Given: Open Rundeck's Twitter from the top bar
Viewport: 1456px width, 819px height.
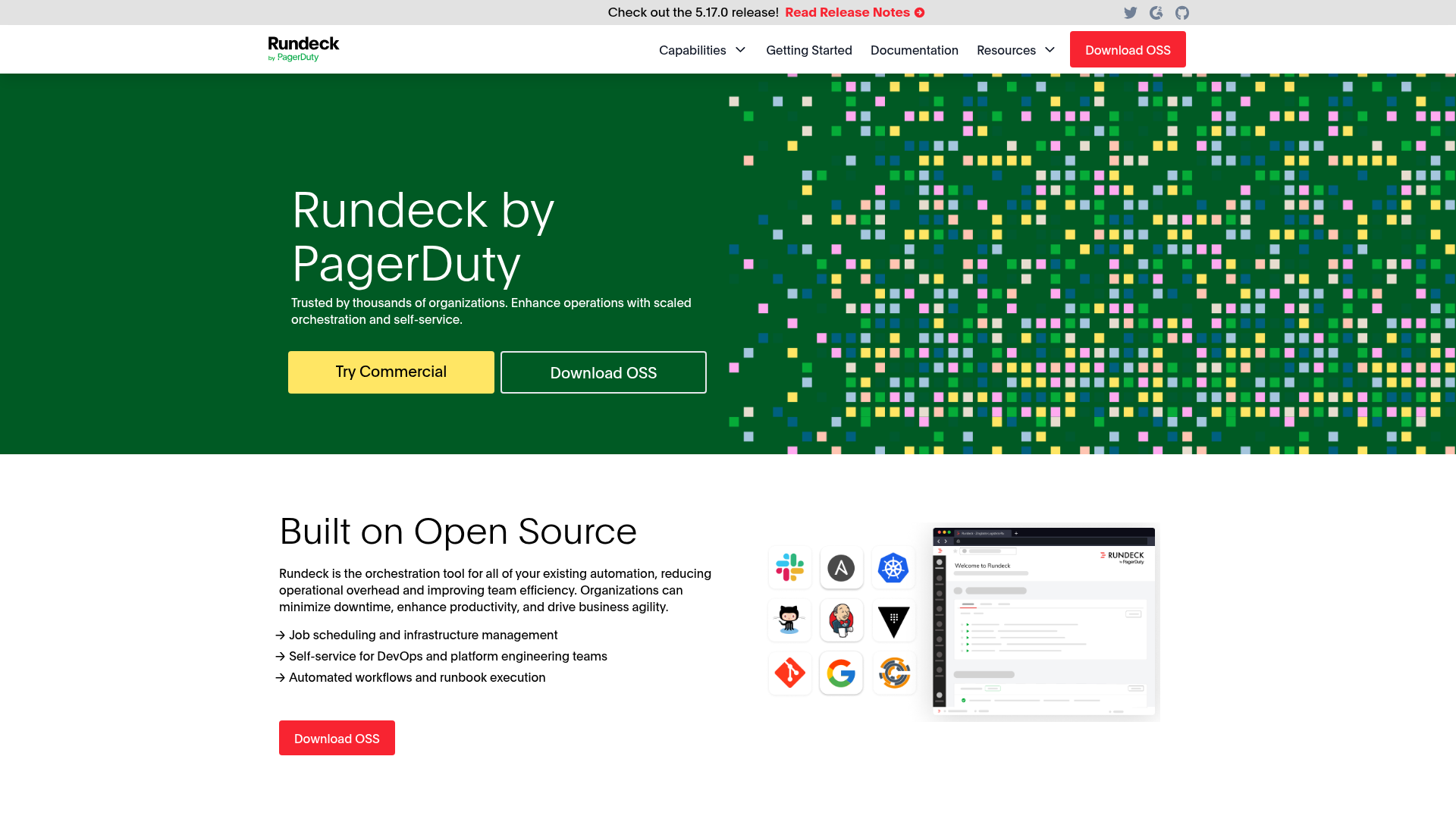Looking at the screenshot, I should [x=1130, y=12].
